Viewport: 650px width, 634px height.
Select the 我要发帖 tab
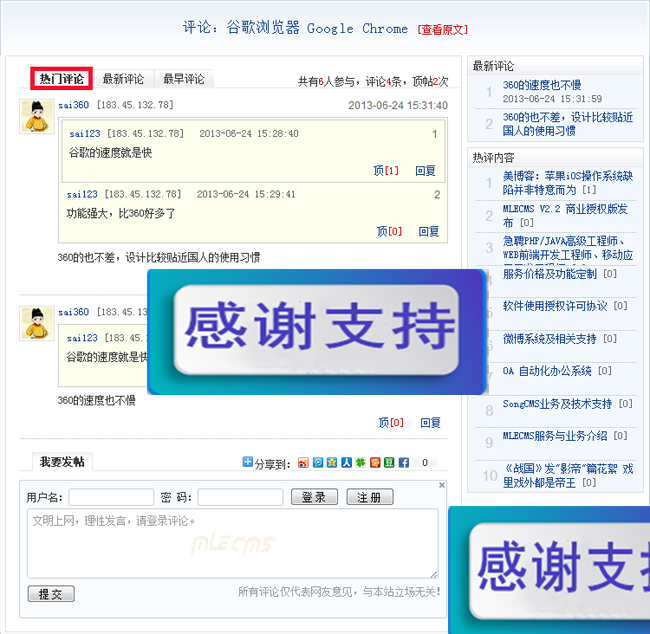(62, 462)
